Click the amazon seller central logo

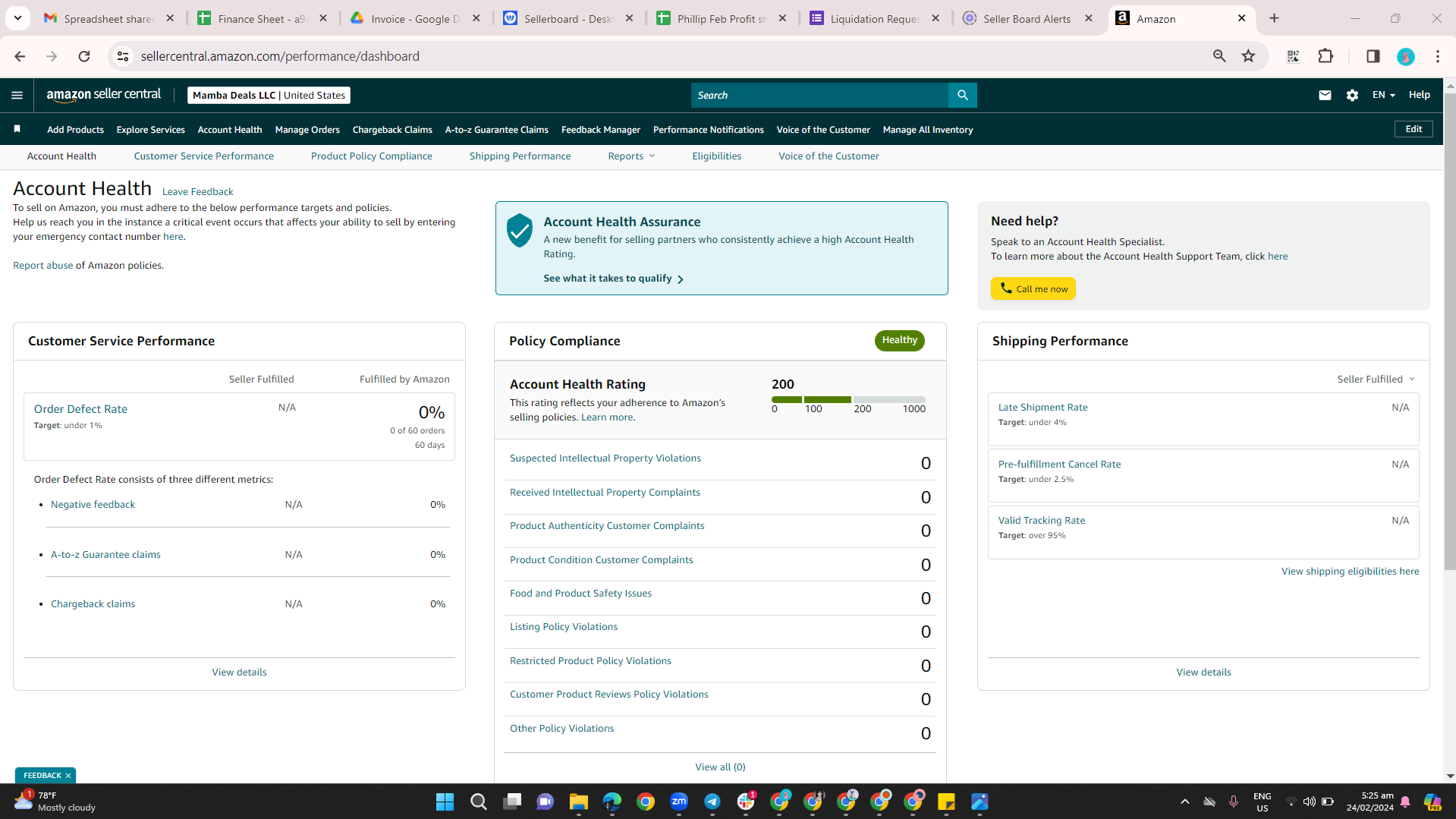coord(104,95)
